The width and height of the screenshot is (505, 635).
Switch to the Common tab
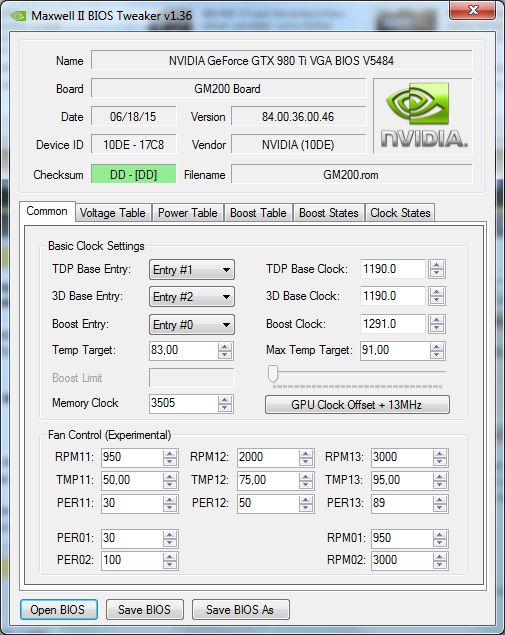pos(47,211)
